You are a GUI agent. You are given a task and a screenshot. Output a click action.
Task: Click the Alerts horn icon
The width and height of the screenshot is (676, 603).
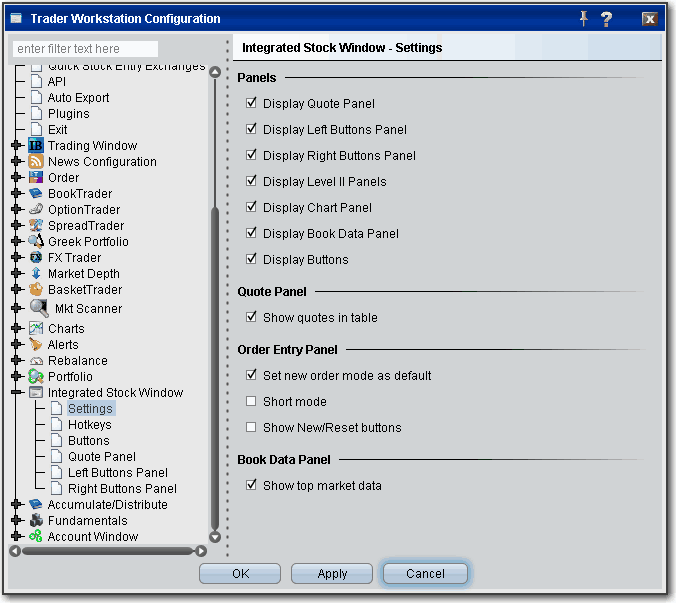tap(36, 344)
